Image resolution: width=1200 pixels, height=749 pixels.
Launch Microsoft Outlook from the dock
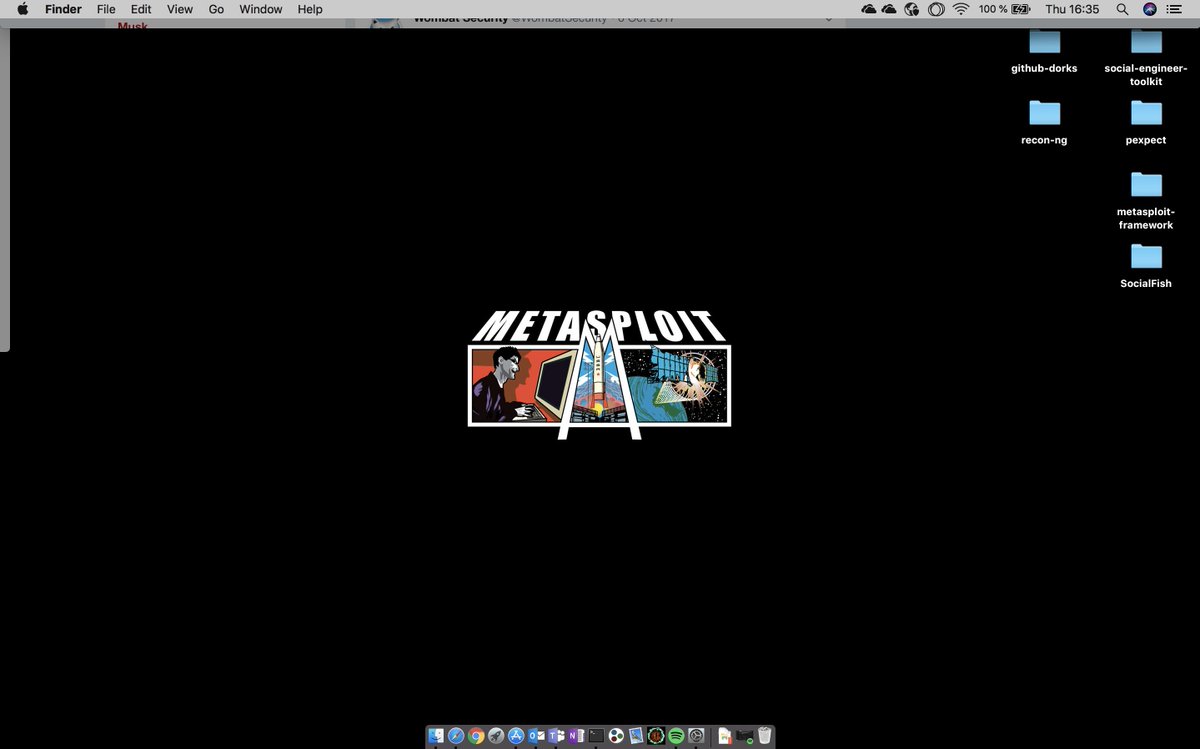coord(536,736)
